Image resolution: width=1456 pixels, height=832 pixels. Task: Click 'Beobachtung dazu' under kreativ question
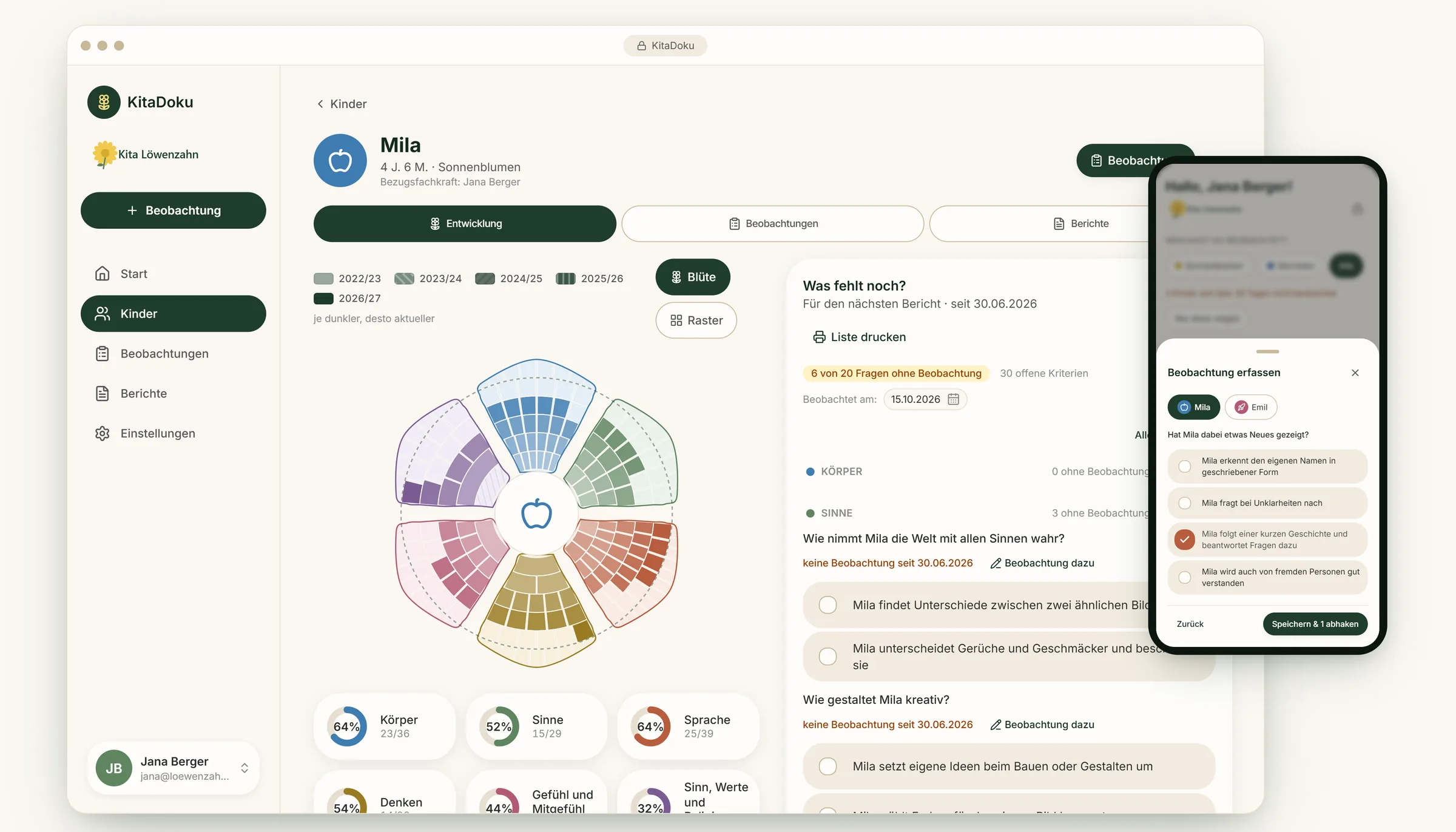point(1042,725)
